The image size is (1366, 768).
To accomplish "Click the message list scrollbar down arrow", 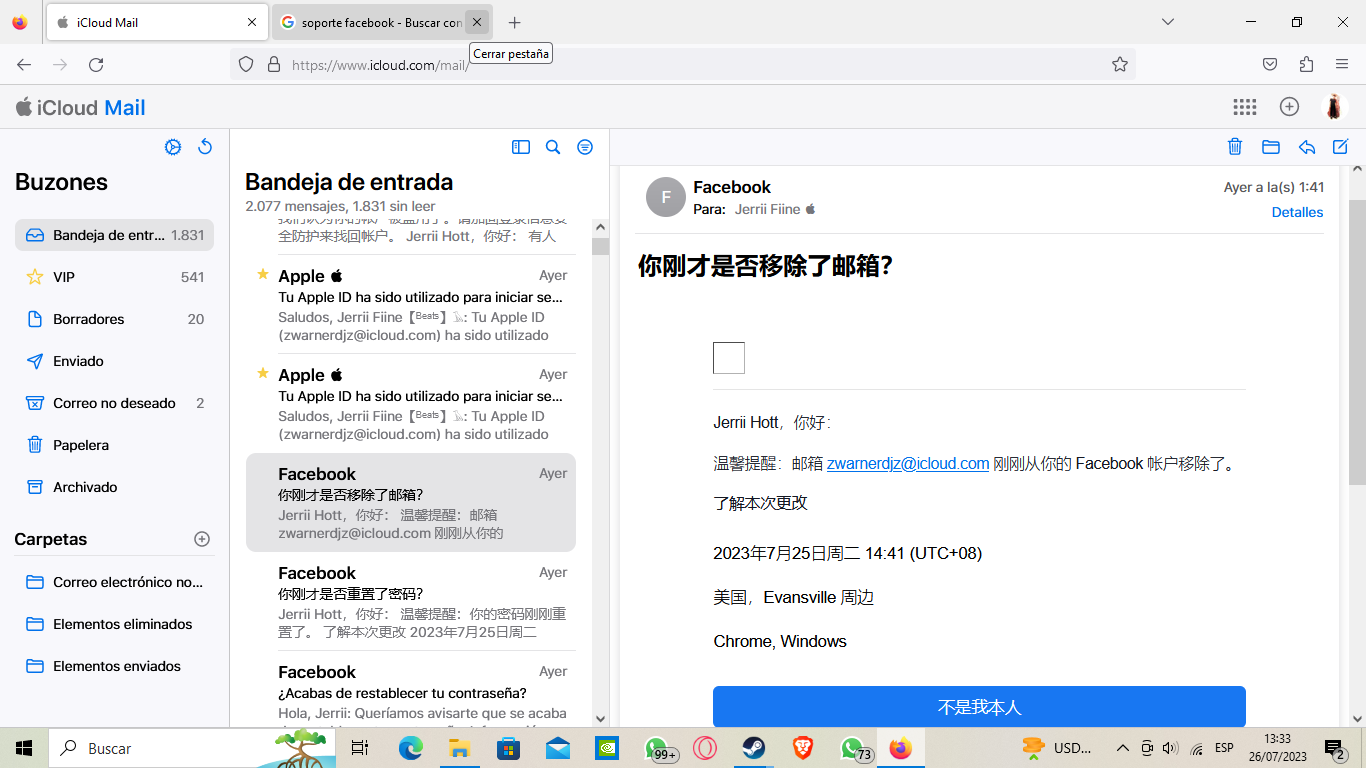I will (x=600, y=718).
